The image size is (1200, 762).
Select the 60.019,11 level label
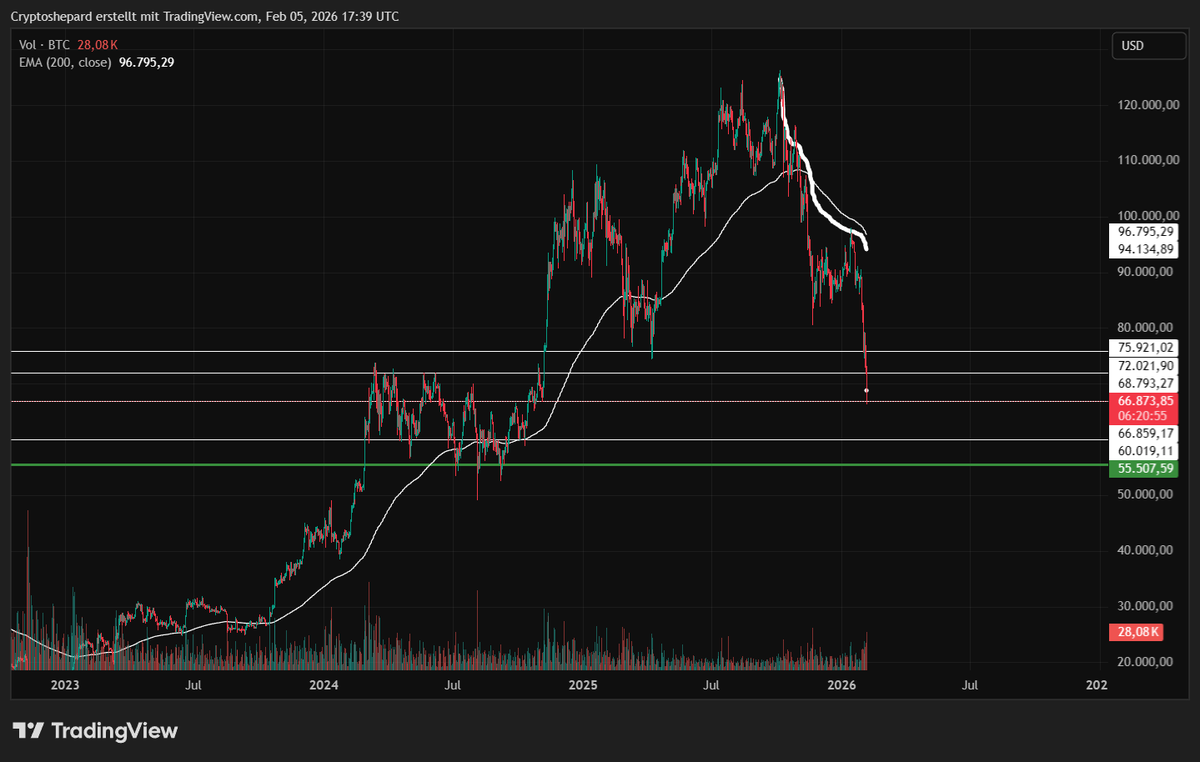1143,451
